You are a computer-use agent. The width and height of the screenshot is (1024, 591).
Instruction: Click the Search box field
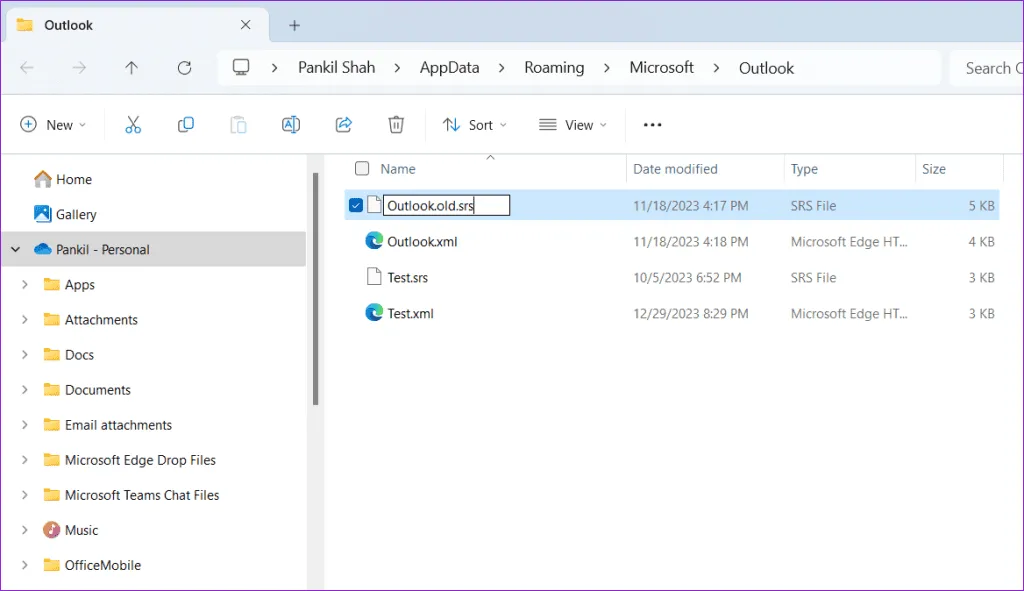tap(987, 68)
